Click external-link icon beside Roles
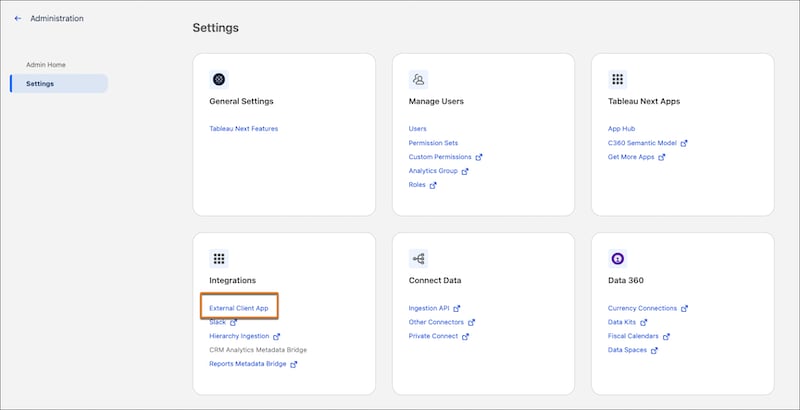 pos(433,186)
